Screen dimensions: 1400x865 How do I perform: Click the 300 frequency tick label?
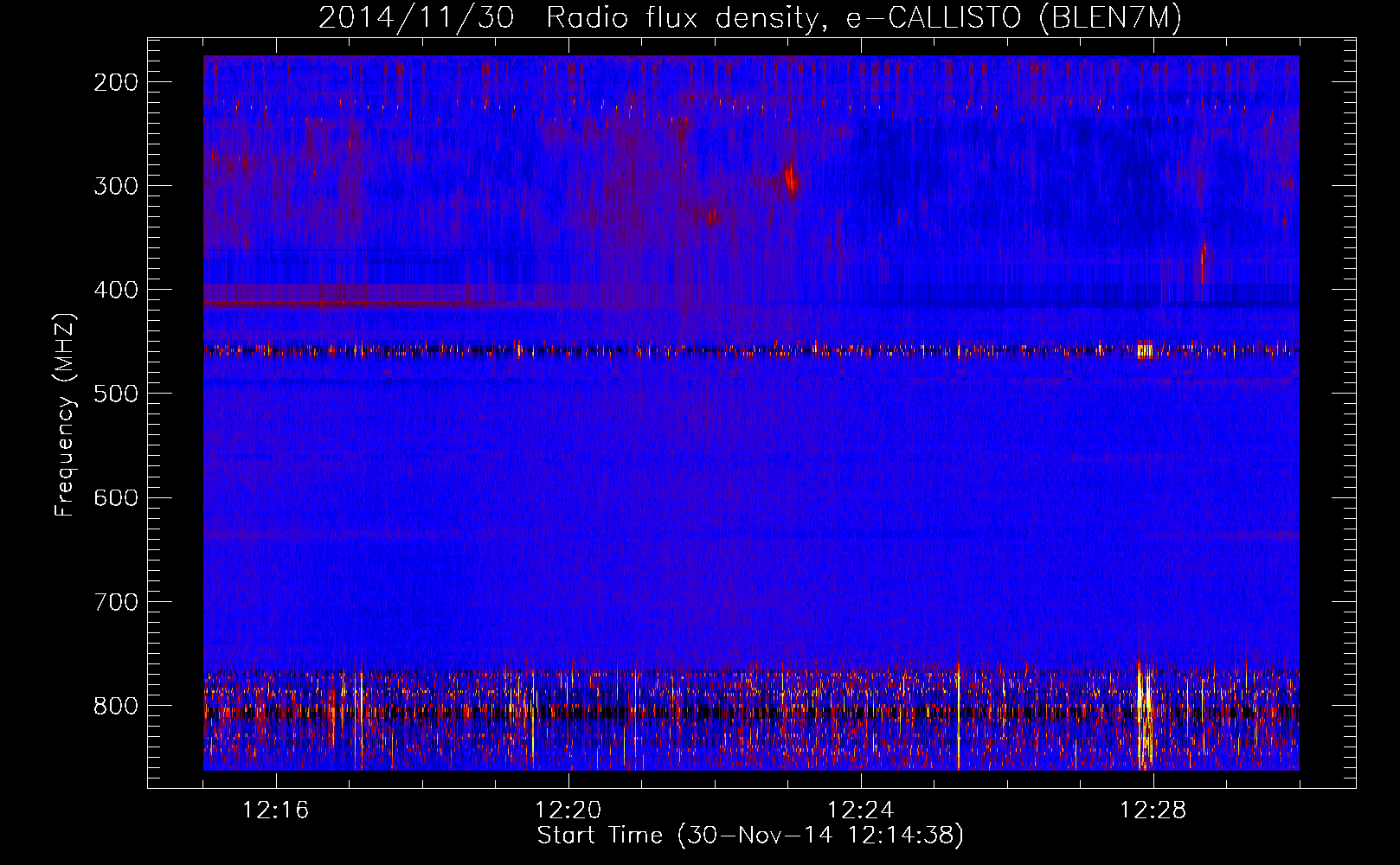(116, 186)
